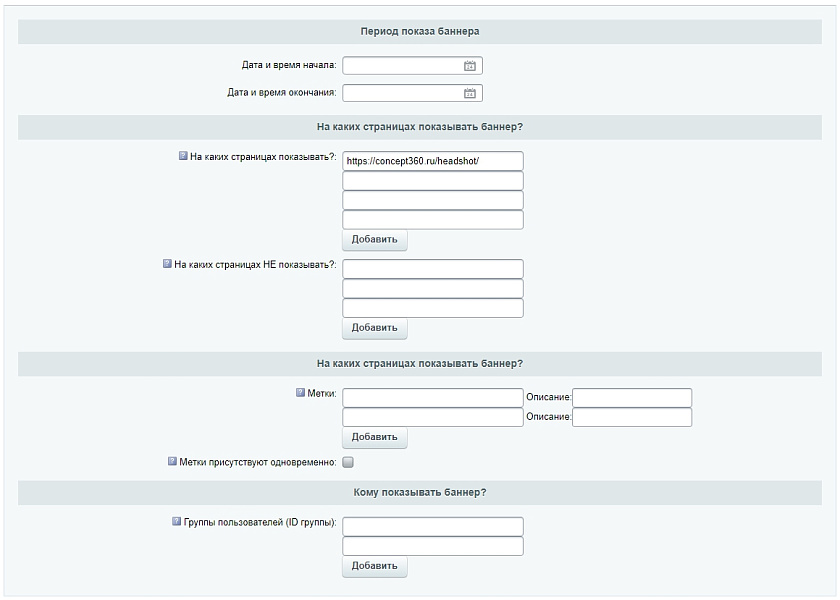Click the field containing concept360.ru/headshot URL

click(433, 161)
